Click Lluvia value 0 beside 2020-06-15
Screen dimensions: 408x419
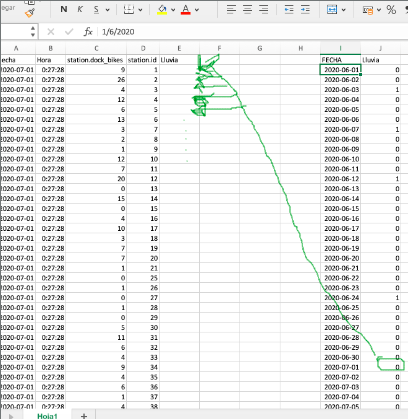tap(381, 209)
